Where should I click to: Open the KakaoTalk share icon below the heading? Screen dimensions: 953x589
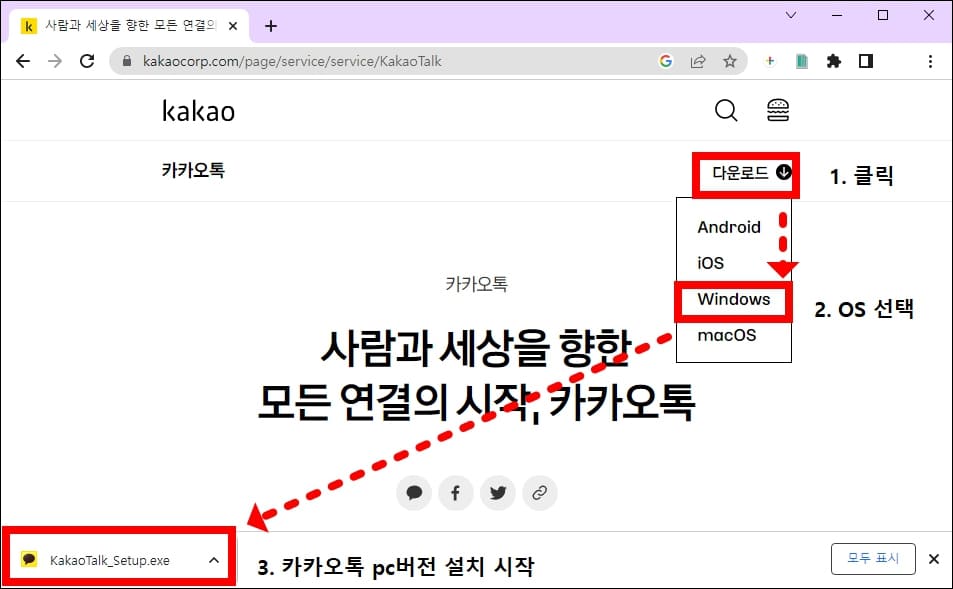click(x=413, y=492)
